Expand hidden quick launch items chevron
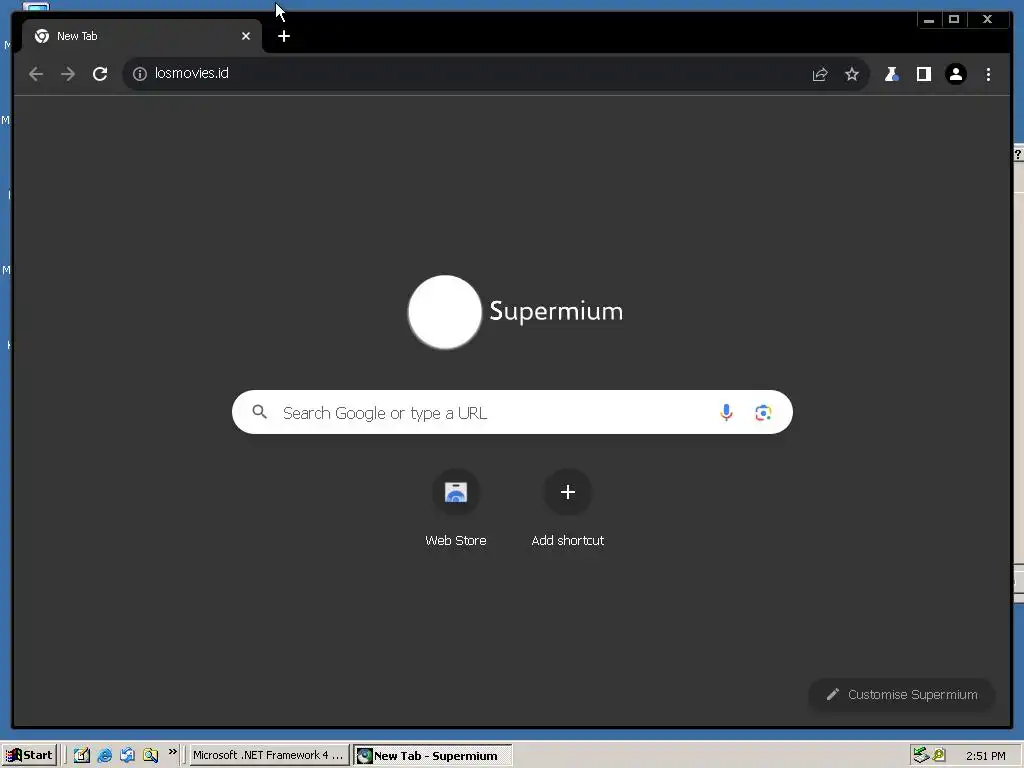 point(172,752)
